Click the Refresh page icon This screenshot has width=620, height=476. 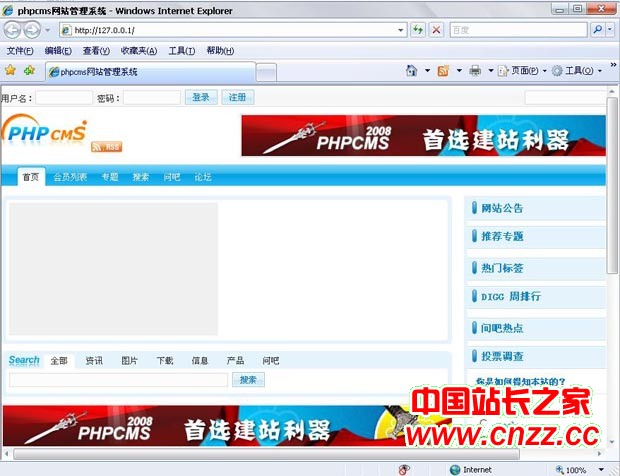click(418, 30)
